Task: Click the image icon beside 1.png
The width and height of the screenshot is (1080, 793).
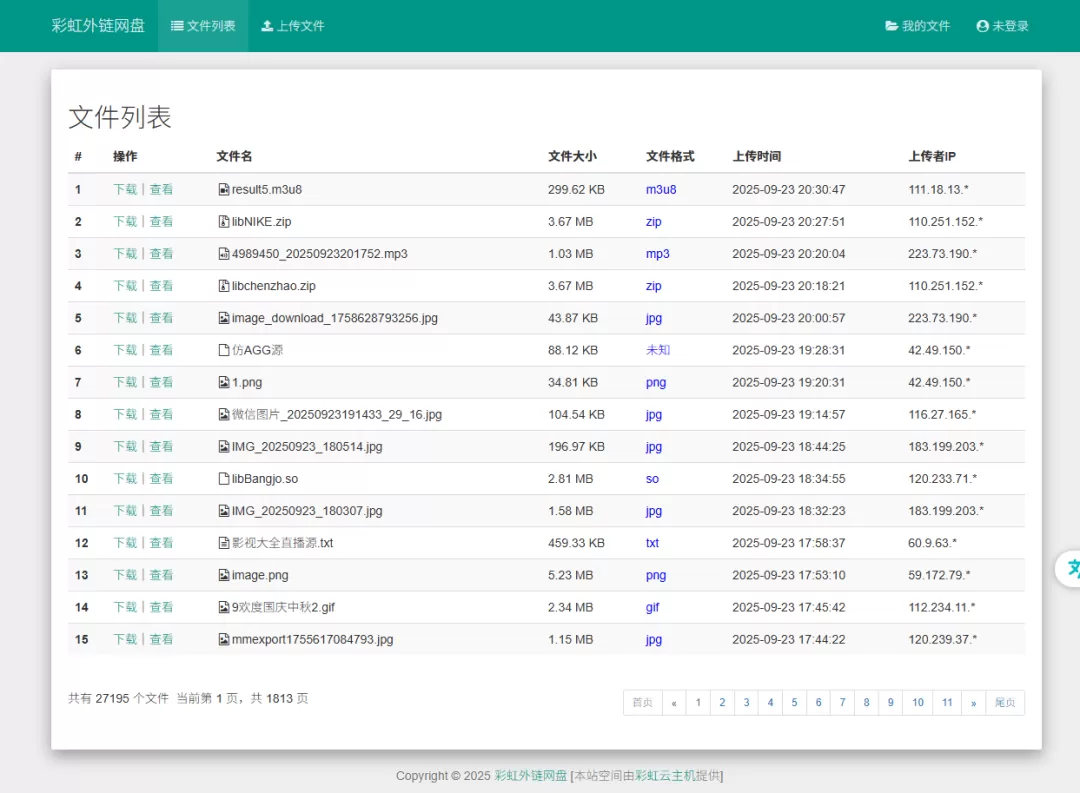Action: point(224,382)
